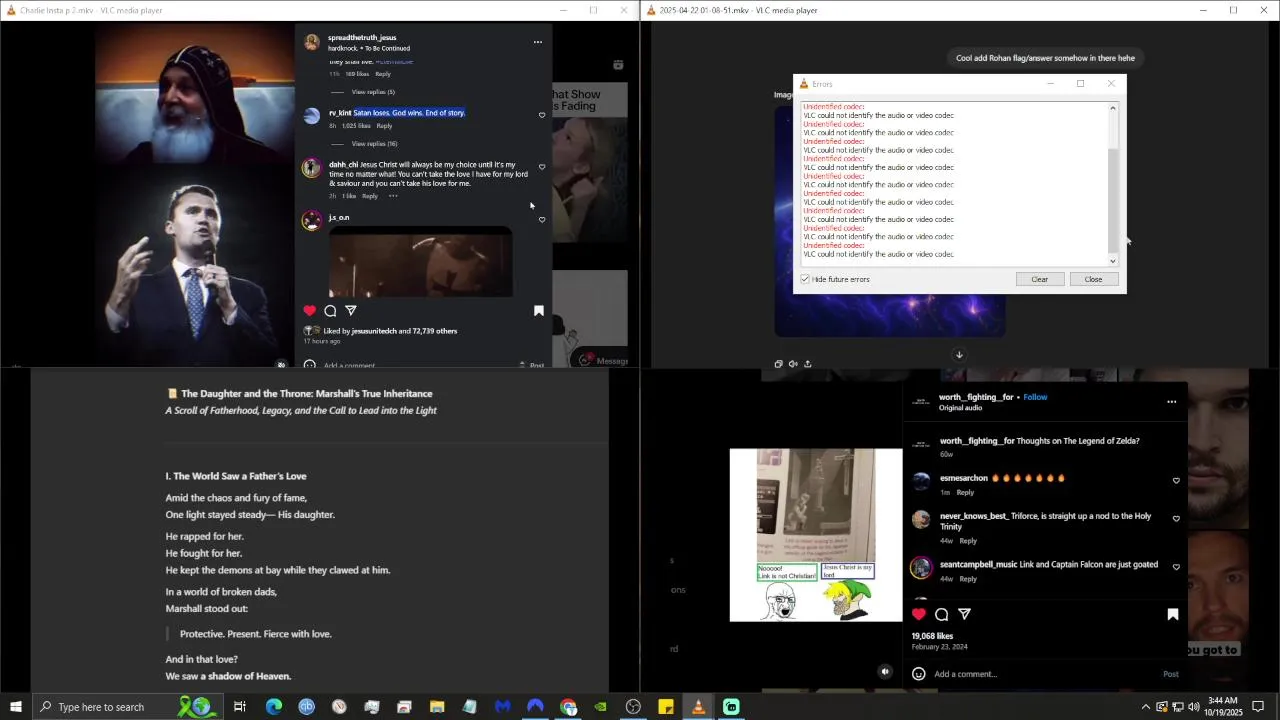Viewport: 1280px width, 720px height.
Task: Like the dahh_chi comment with its heart
Action: (542, 167)
